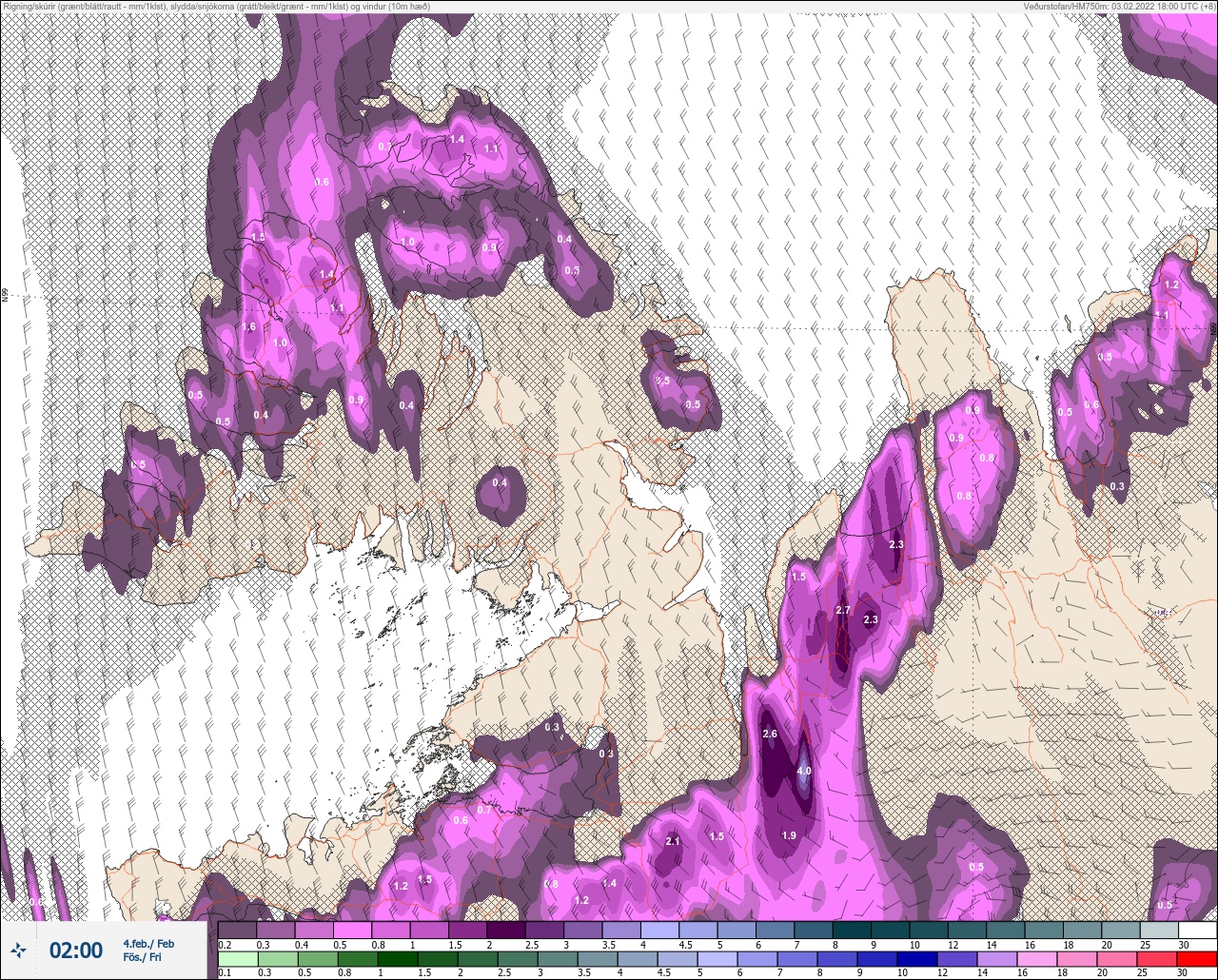Click the 02:00 forecast time display
The image size is (1218, 980).
(x=76, y=951)
